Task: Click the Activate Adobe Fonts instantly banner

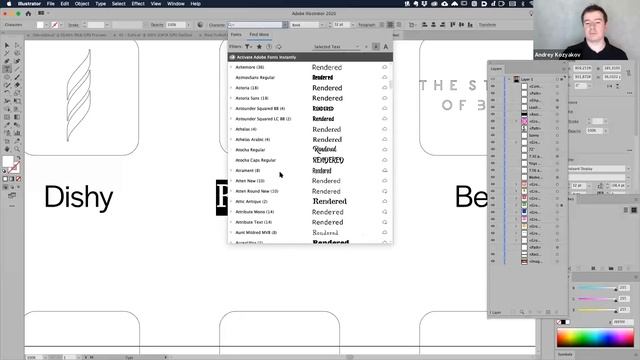Action: pyautogui.click(x=310, y=57)
